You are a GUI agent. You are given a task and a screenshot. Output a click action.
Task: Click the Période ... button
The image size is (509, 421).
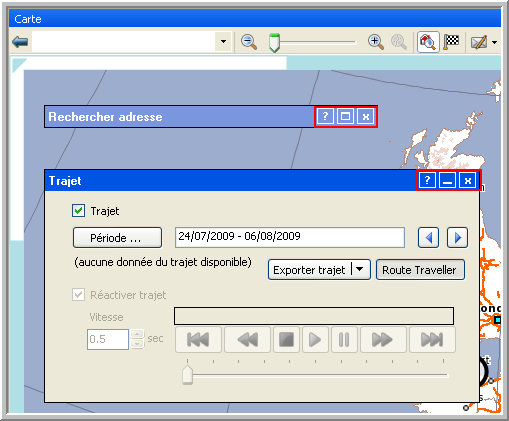click(x=117, y=238)
